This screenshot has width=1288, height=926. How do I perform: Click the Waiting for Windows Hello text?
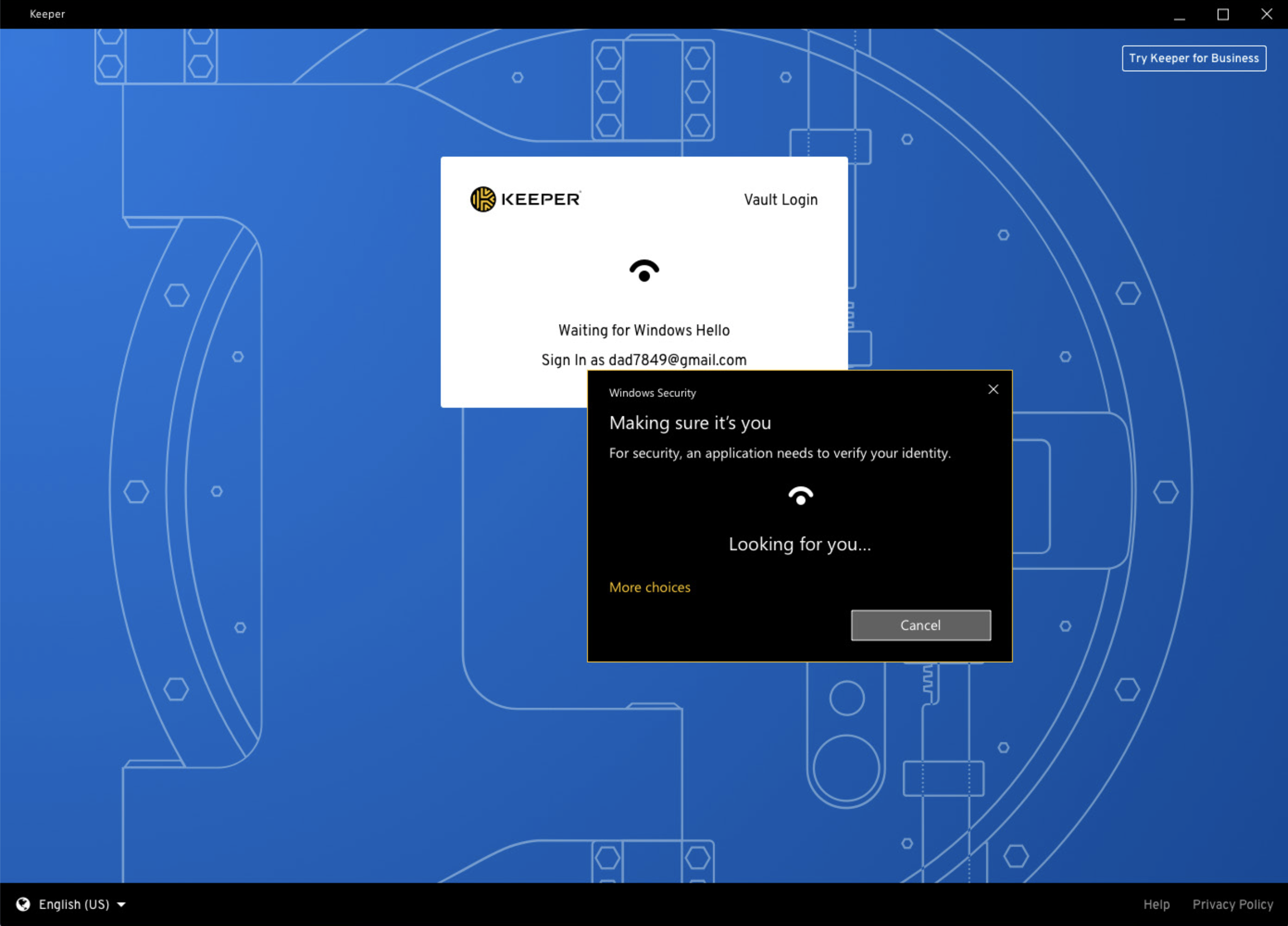click(643, 331)
